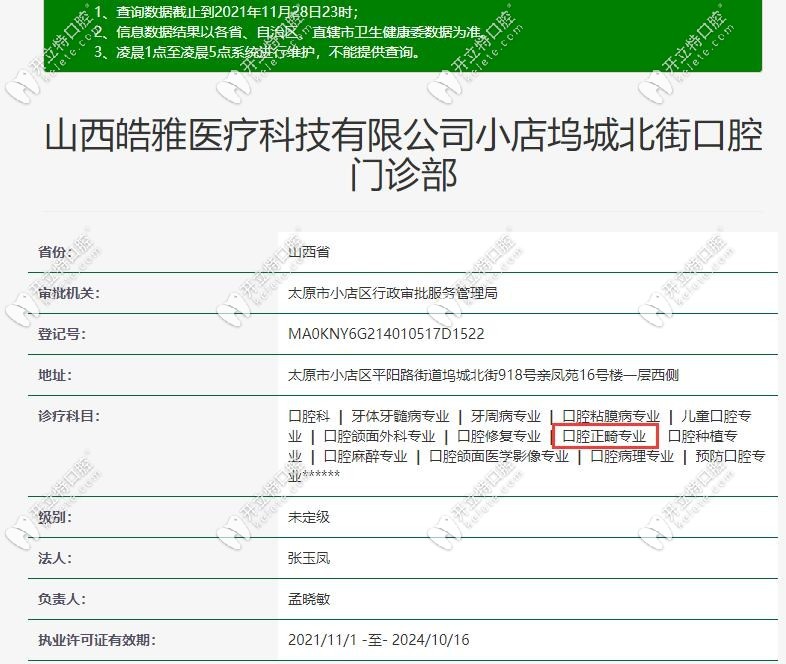
Task: Select registration number MA0KNY6G214010517D1522
Action: (x=386, y=334)
